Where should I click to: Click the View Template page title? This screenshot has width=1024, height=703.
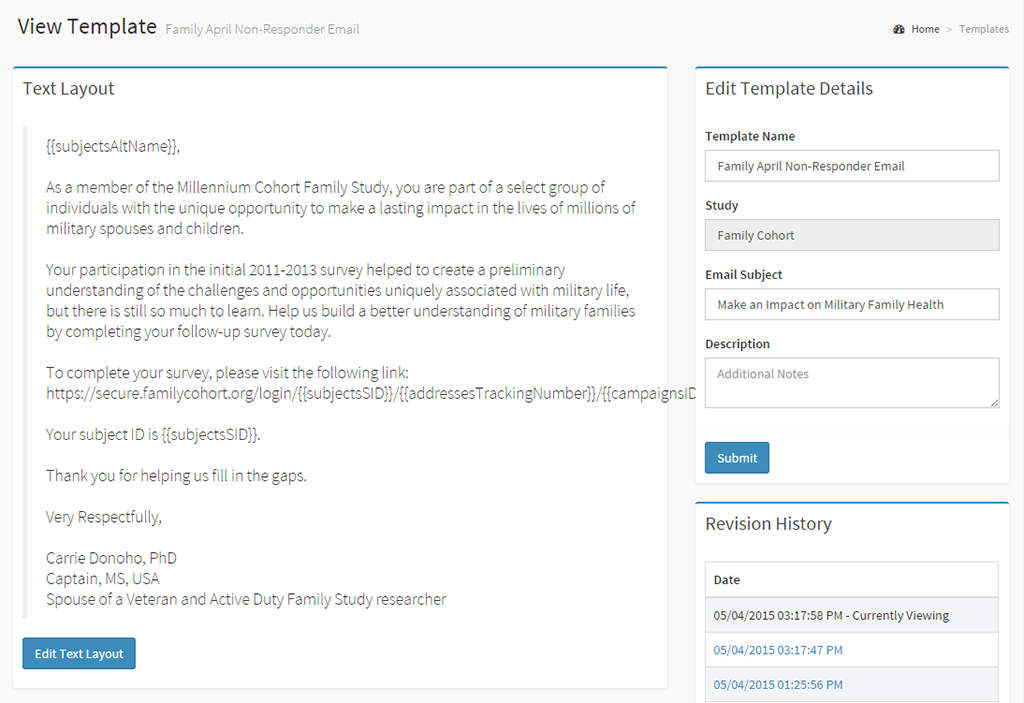click(87, 27)
